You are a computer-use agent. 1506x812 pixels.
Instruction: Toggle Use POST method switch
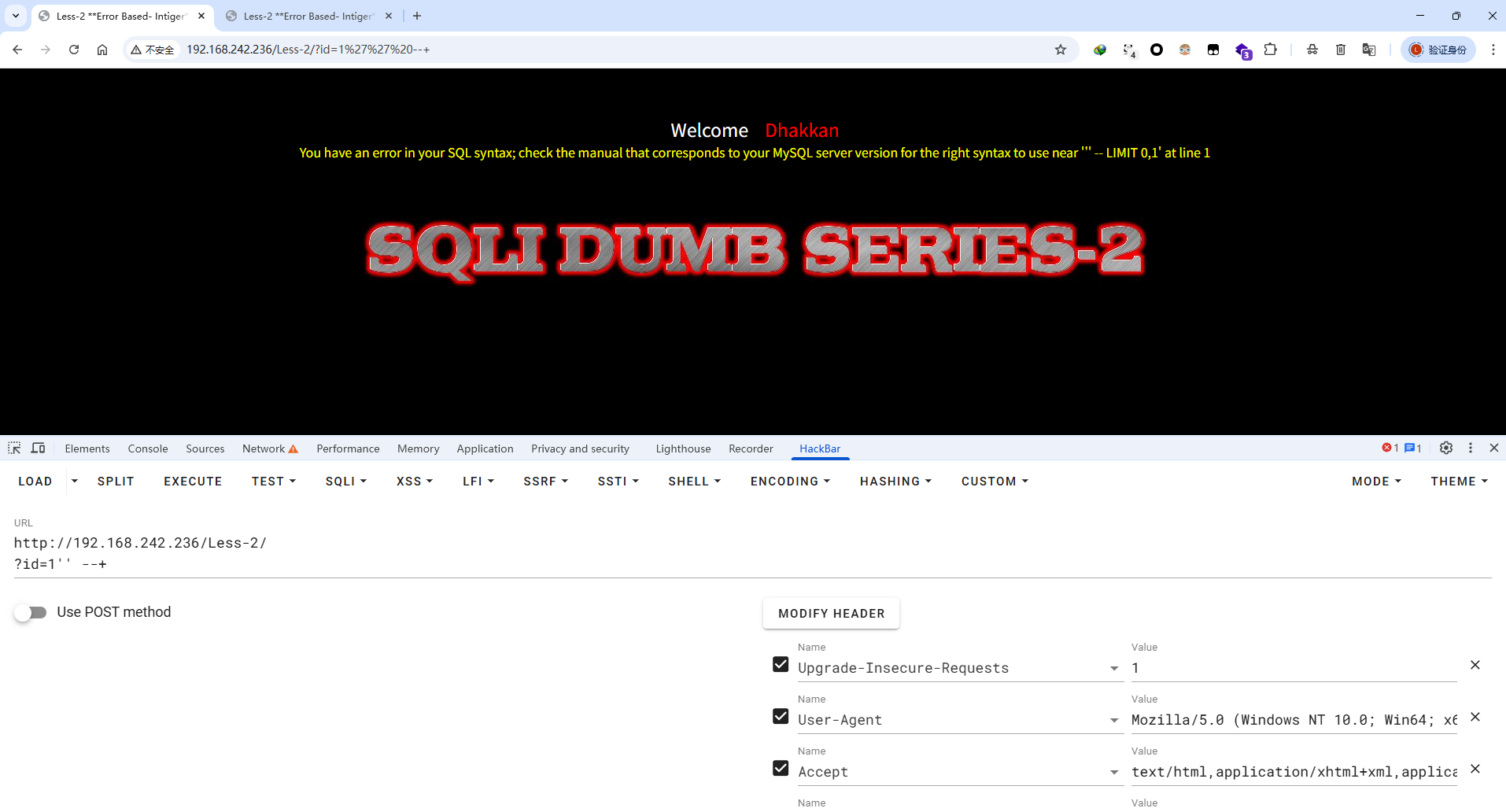[x=31, y=612]
